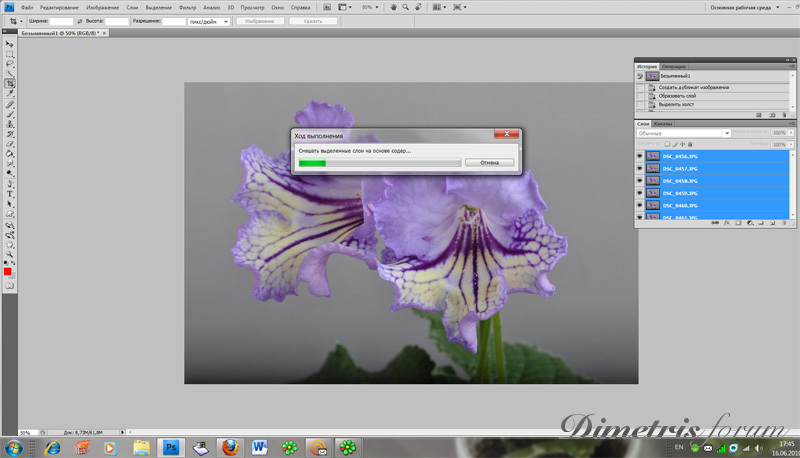This screenshot has width=800, height=458.
Task: Open the "пикс/дюйм" resolution units dropdown
Action: 208,20
